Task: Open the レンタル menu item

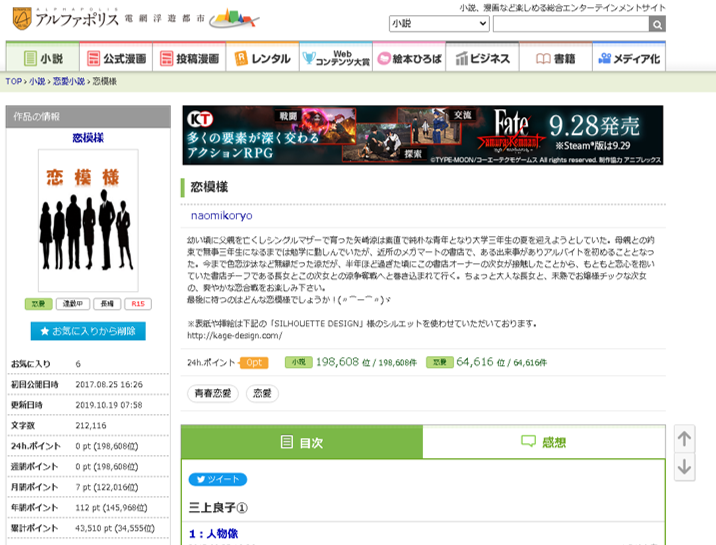Action: (263, 59)
